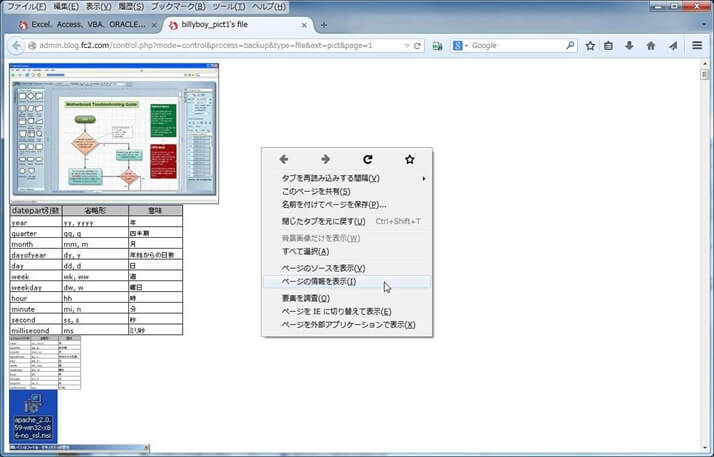Close the billyboy_pict1's file tab
The height and width of the screenshot is (457, 714).
coord(304,25)
